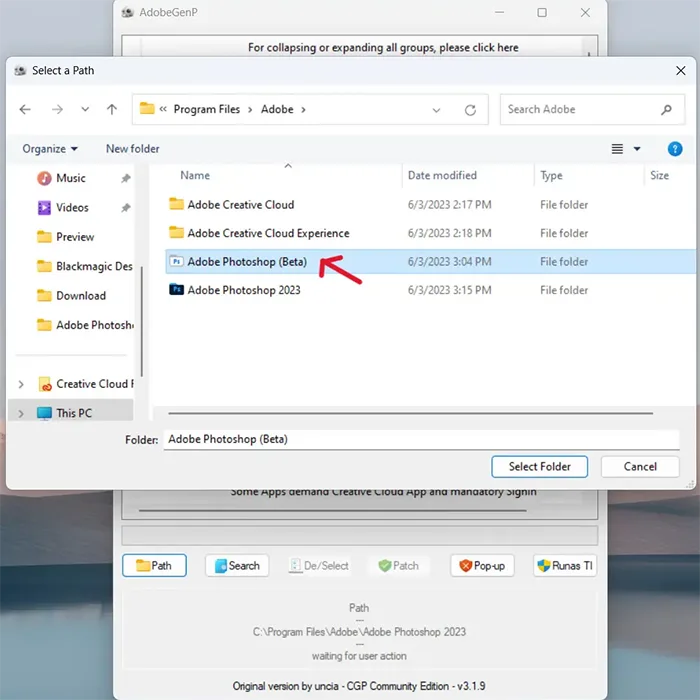
Task: Click the Forward navigation arrow
Action: point(57,109)
